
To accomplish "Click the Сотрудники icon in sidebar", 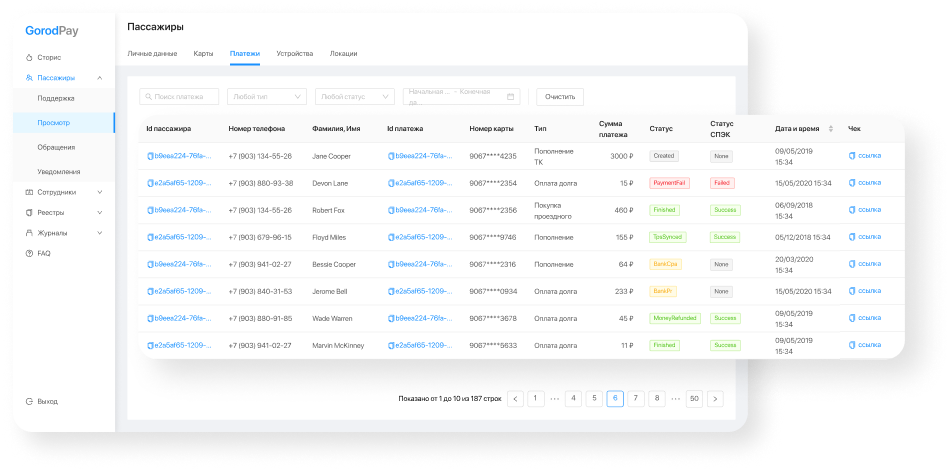I will click(29, 192).
